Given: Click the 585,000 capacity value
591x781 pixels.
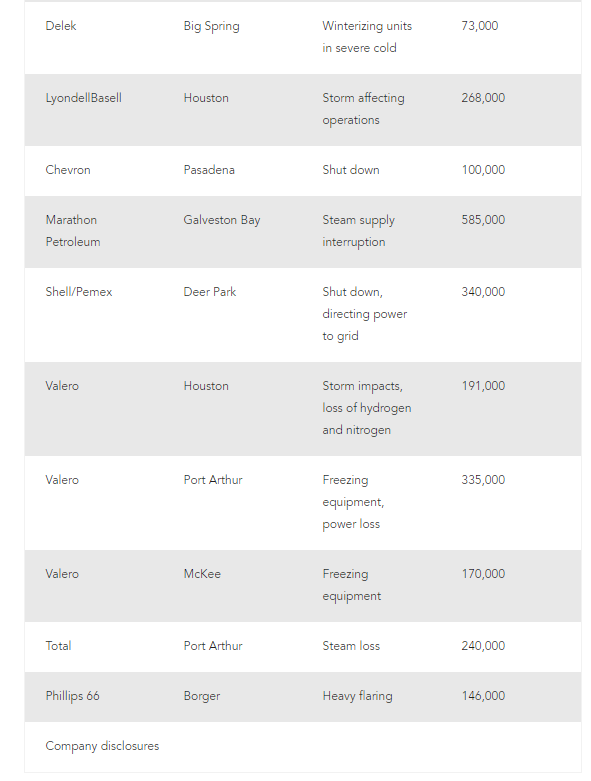Looking at the screenshot, I should pos(482,220).
